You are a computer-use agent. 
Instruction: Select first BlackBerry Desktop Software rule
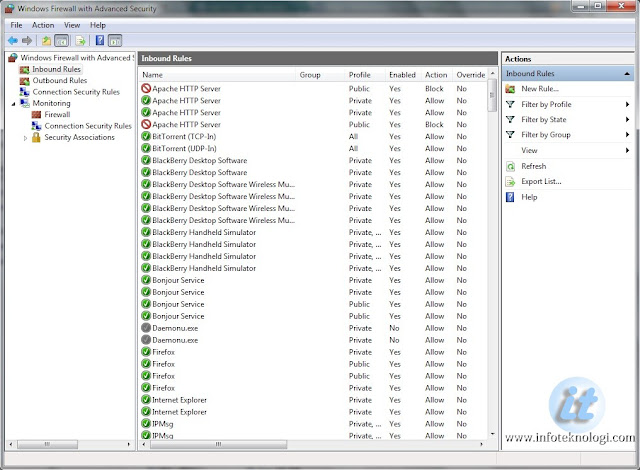pyautogui.click(x=313, y=160)
